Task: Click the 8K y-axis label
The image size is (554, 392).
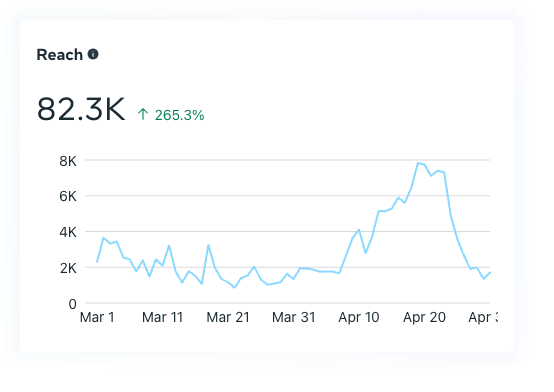Action: pos(68,161)
